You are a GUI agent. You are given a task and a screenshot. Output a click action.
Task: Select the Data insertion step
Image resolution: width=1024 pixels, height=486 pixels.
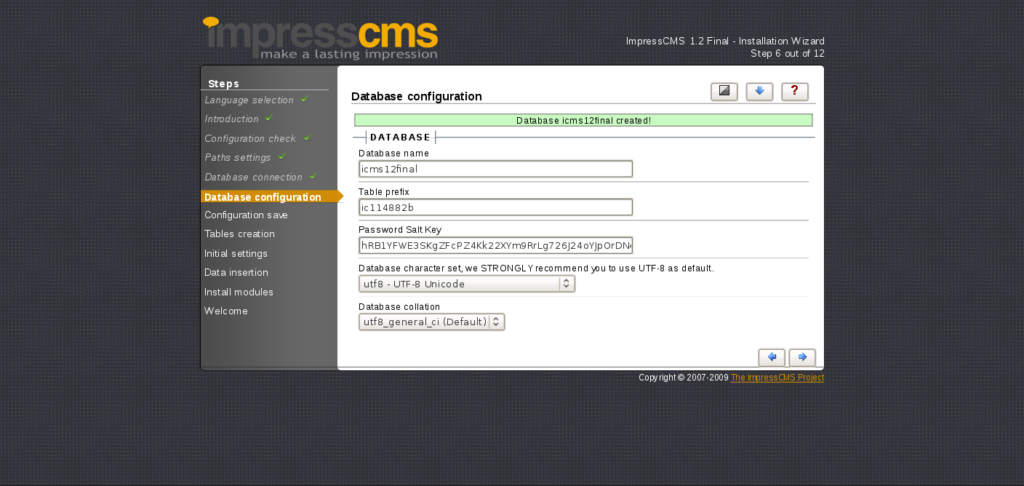236,272
